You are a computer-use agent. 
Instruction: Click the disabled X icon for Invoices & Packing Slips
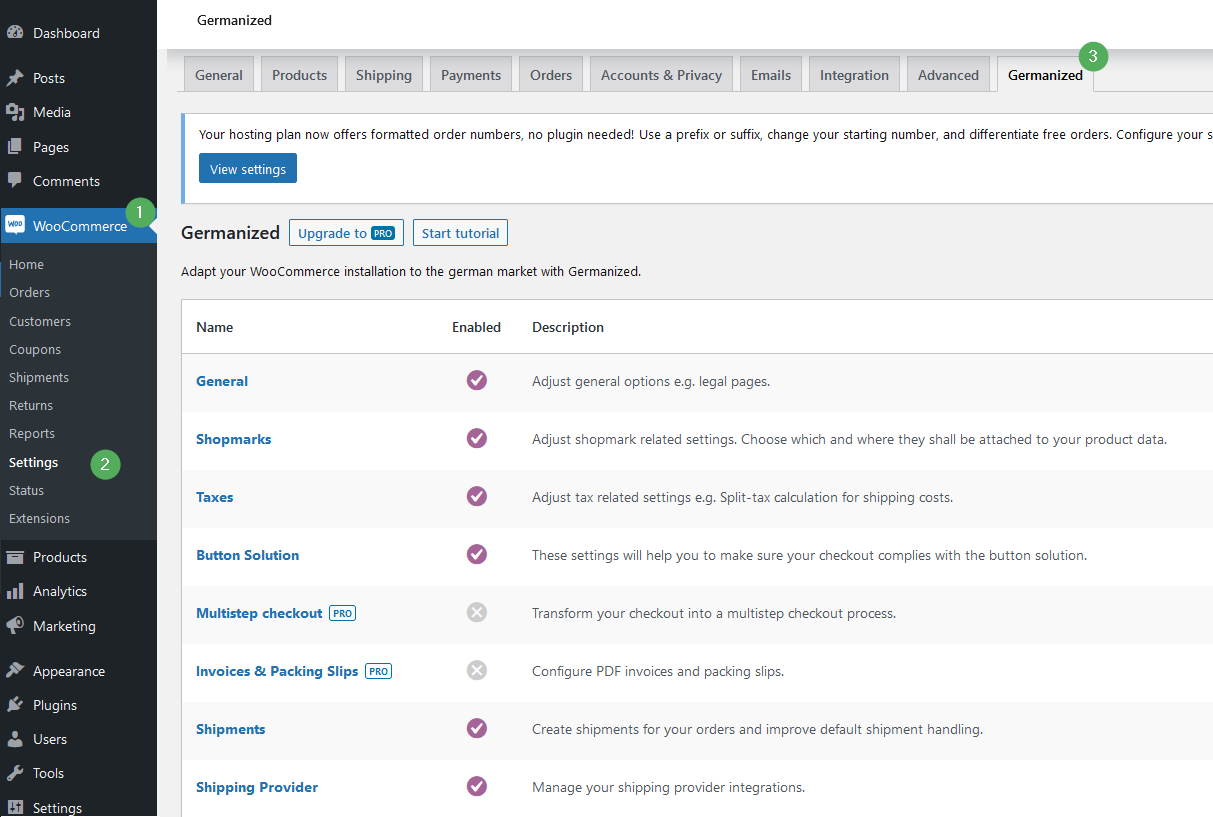point(477,671)
